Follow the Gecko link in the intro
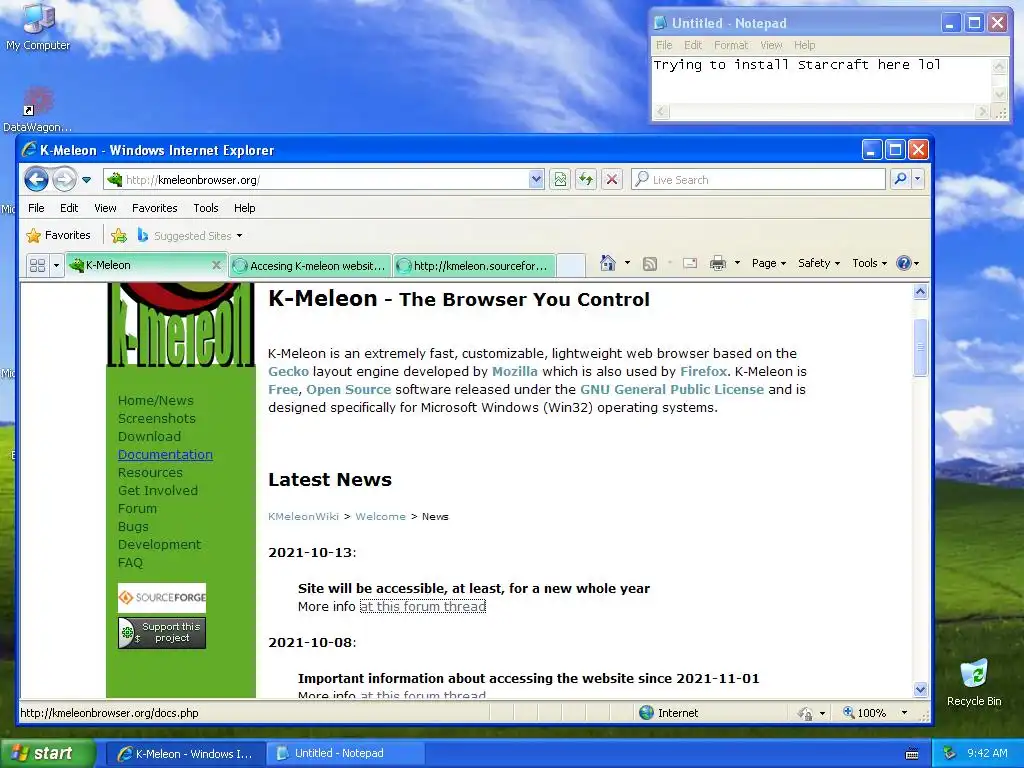This screenshot has height=768, width=1024. (288, 372)
